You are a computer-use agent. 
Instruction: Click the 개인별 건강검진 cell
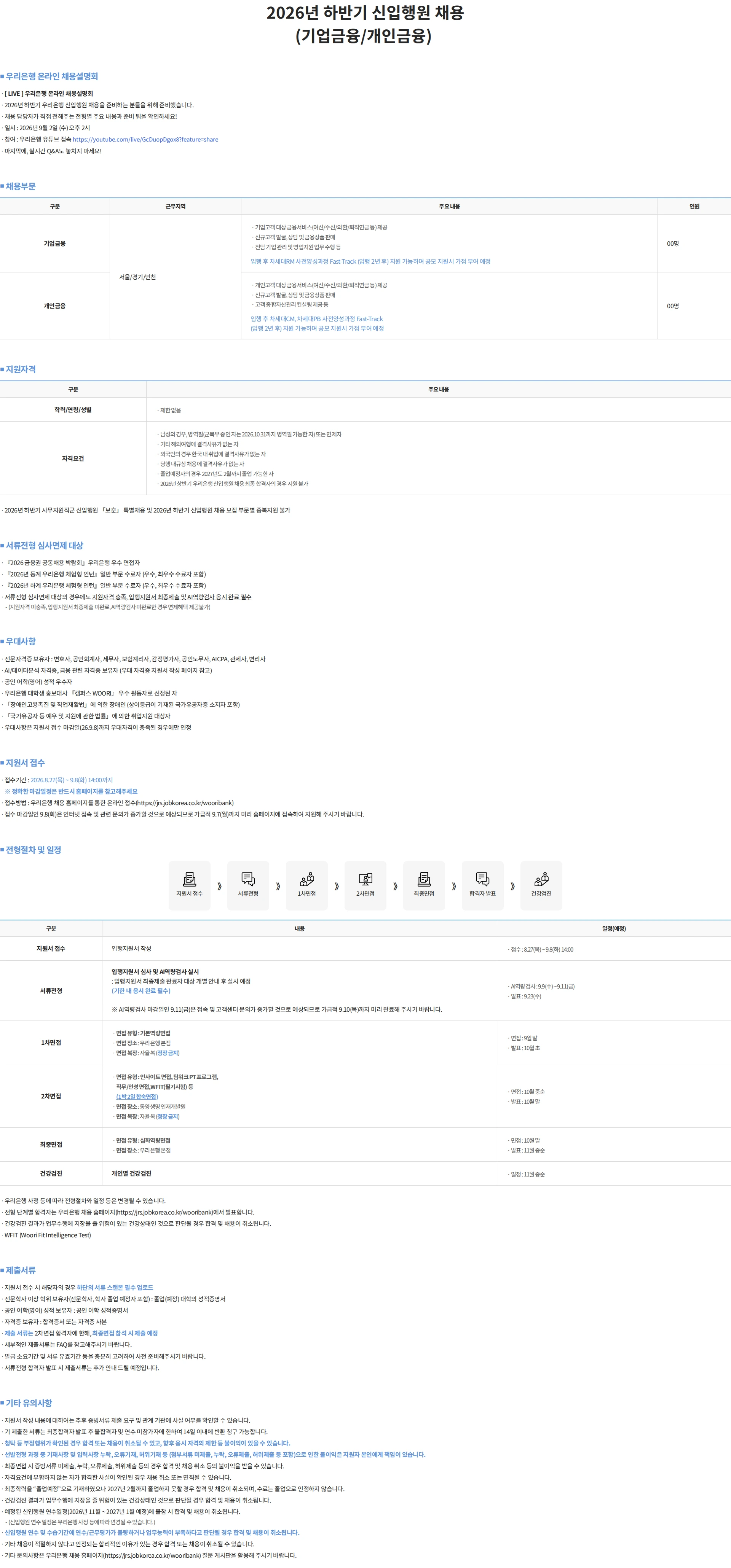[132, 1173]
